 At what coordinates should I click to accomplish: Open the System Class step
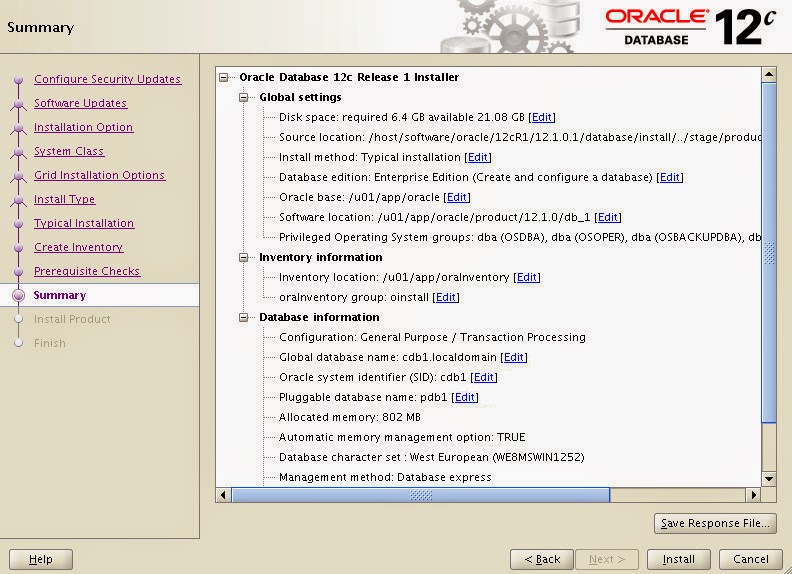point(69,151)
